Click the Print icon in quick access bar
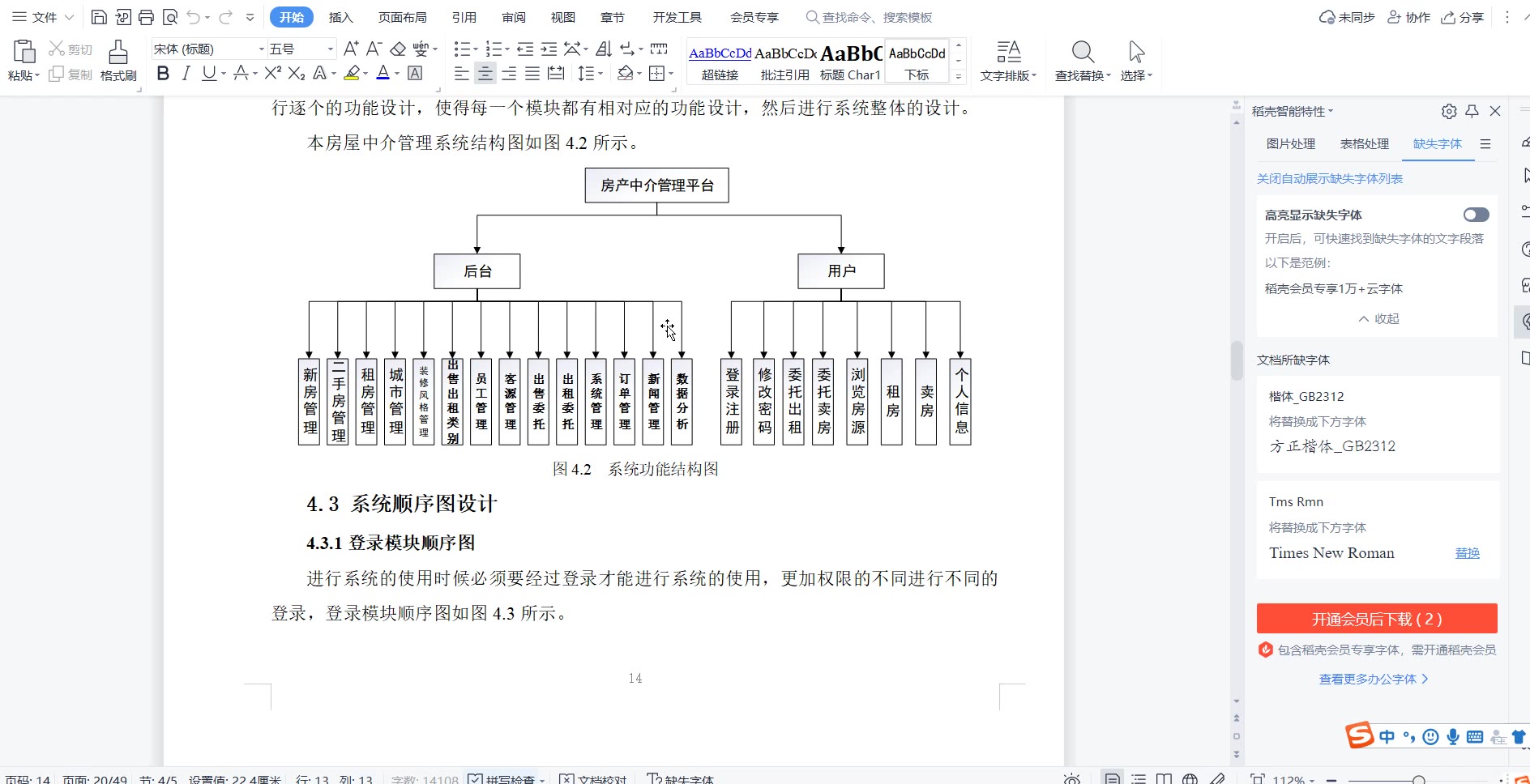This screenshot has height=784, width=1530. [146, 17]
